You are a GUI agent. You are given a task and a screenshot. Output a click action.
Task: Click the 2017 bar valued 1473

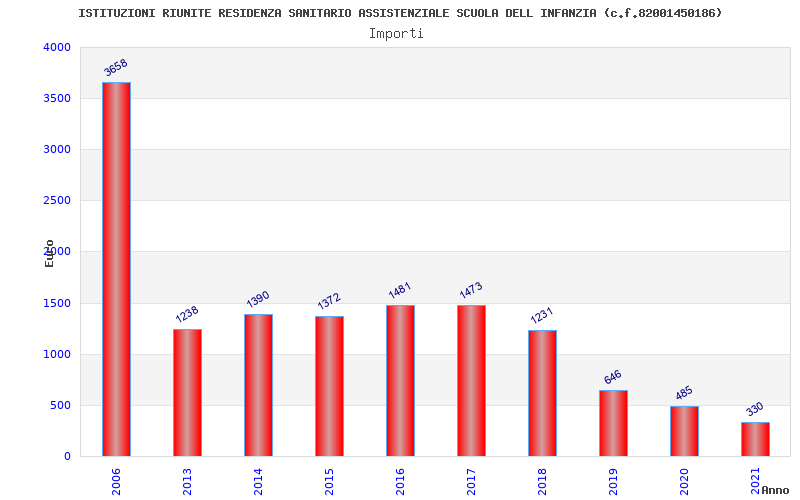(471, 381)
